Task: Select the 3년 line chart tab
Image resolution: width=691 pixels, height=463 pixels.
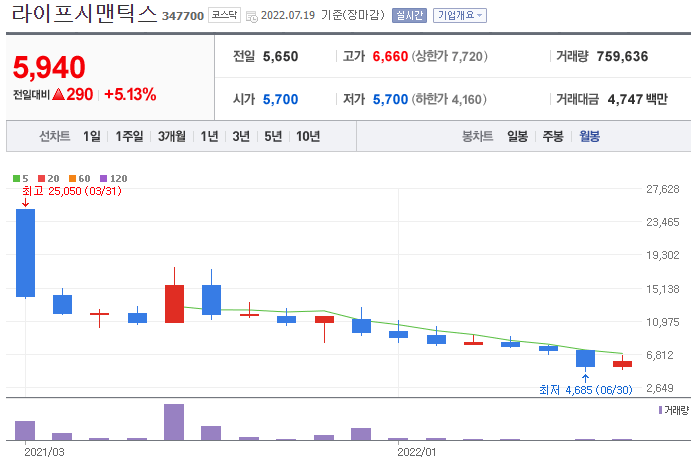Action: pyautogui.click(x=241, y=137)
